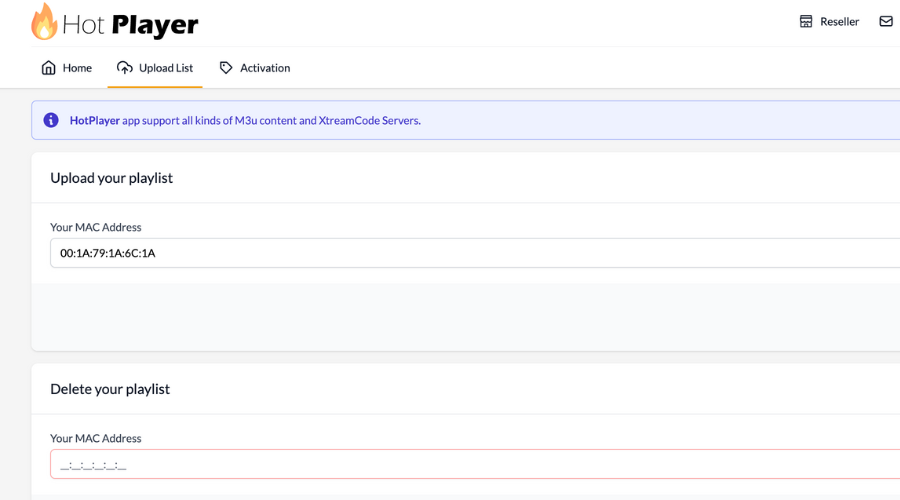Click the cloud upload icon
The width and height of the screenshot is (900, 500).
tap(125, 68)
